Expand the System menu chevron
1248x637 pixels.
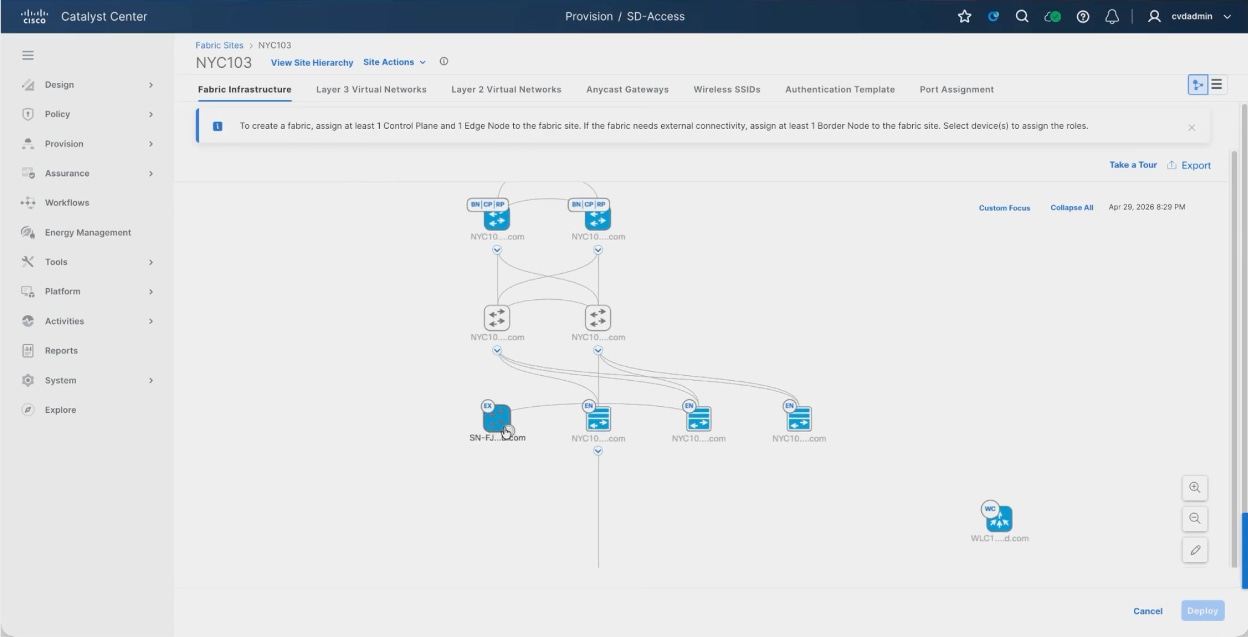[x=151, y=380]
